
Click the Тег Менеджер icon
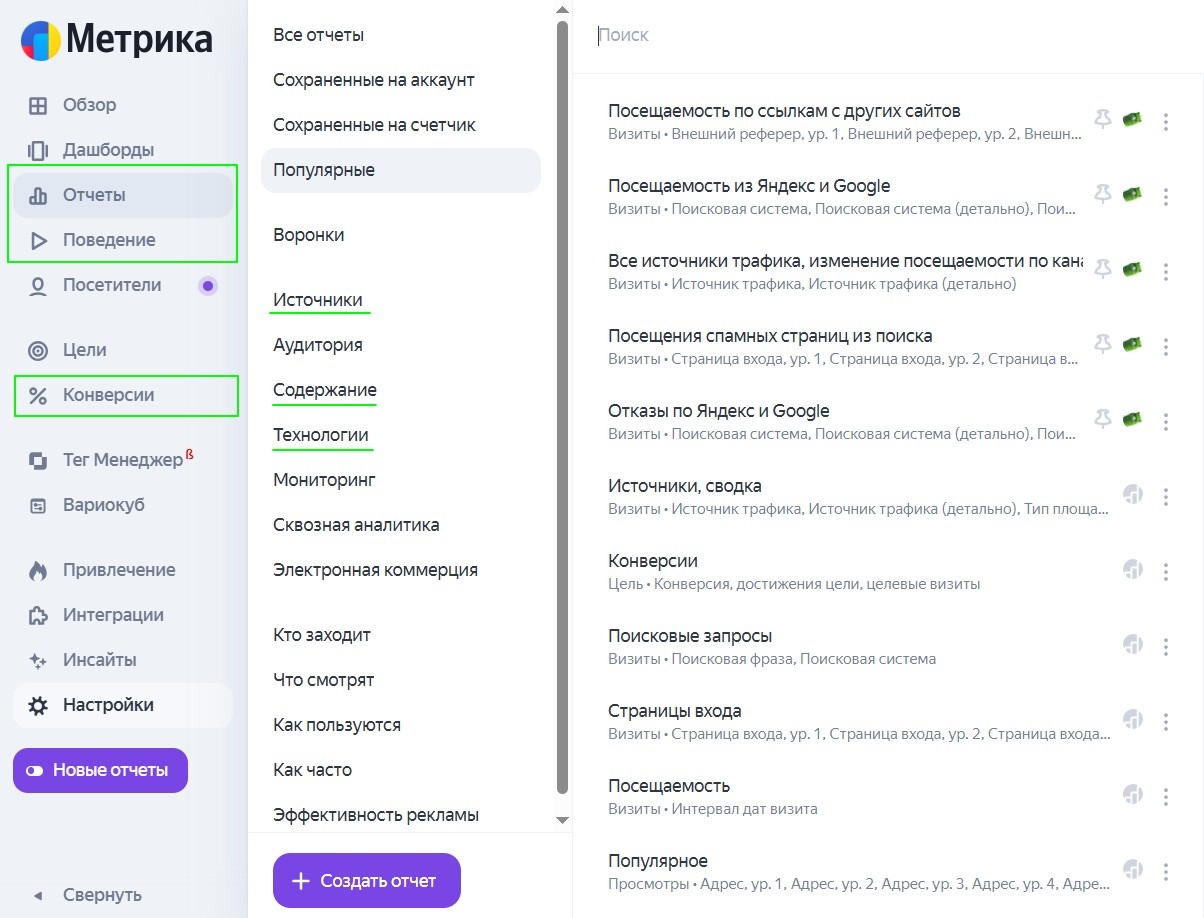(38, 459)
